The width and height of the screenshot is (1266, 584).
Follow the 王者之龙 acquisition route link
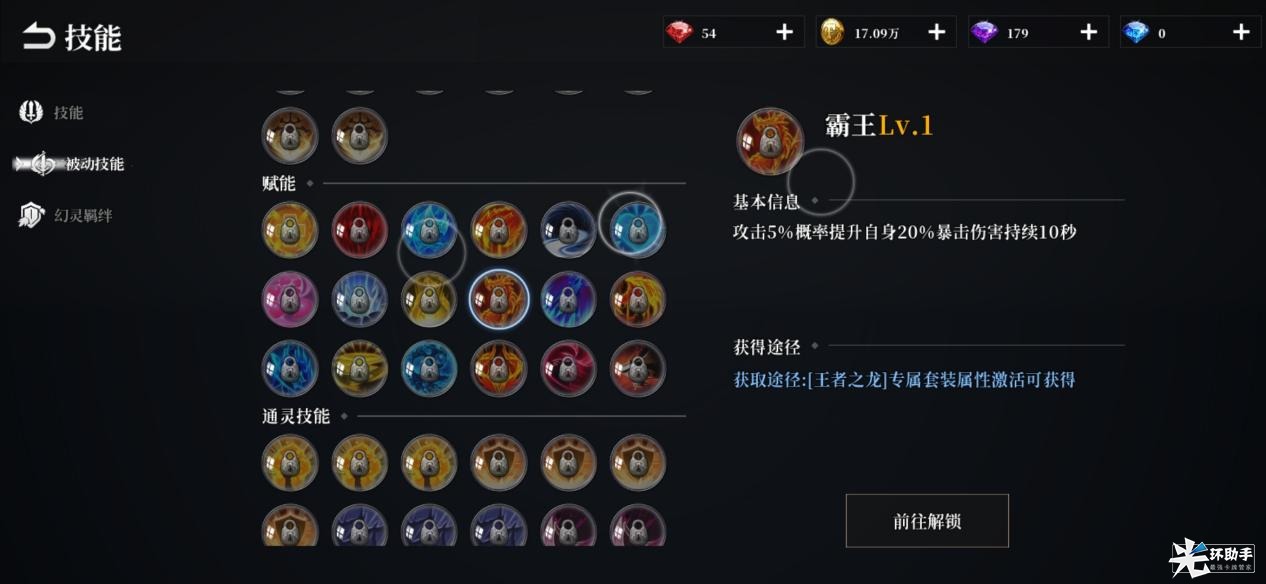(904, 380)
